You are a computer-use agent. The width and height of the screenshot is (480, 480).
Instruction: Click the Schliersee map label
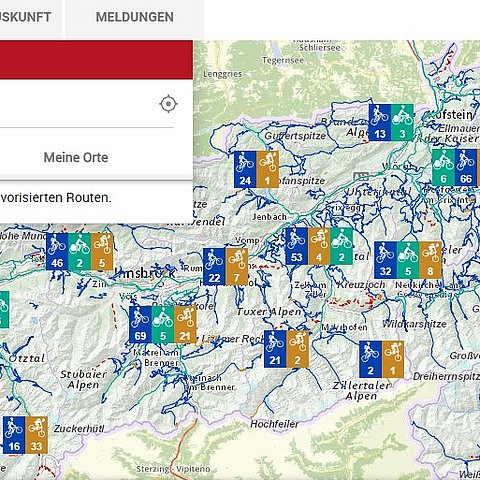pos(320,48)
